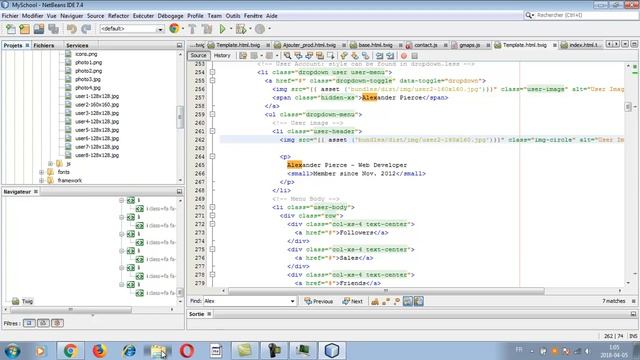
Task: Open the Fenêtre menu
Action: click(253, 16)
